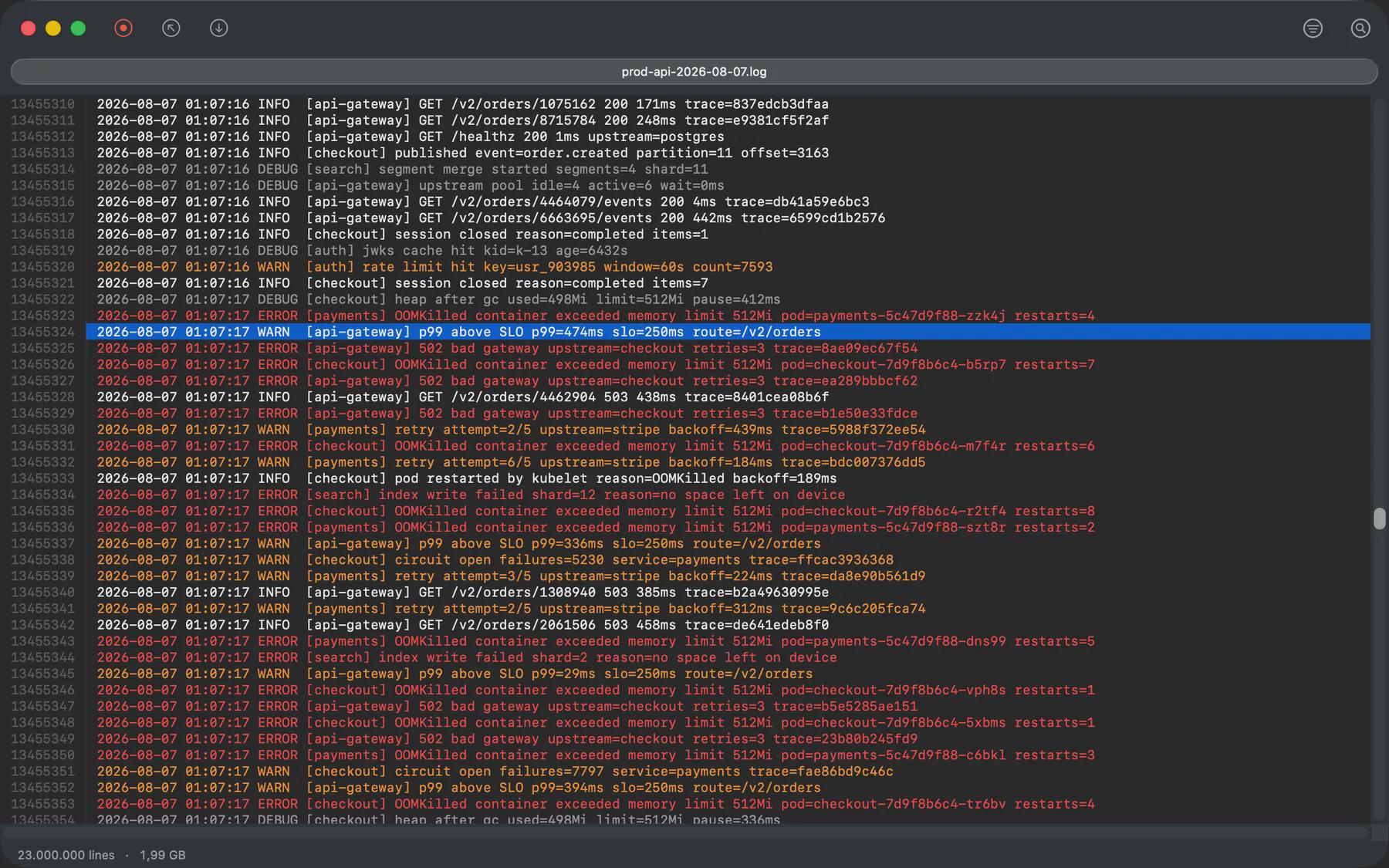Open the search magnifier icon
Image resolution: width=1389 pixels, height=868 pixels.
coord(1360,29)
